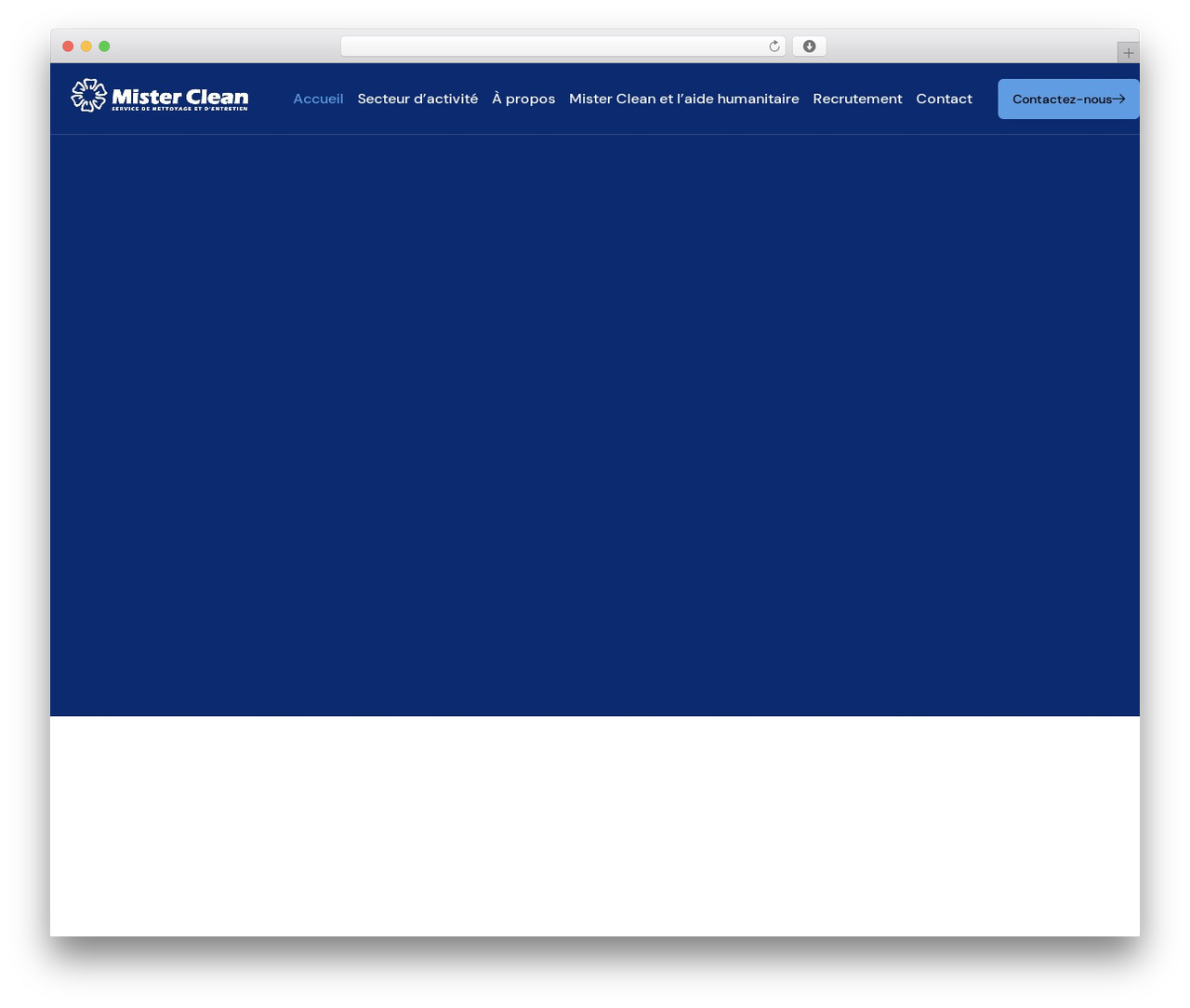This screenshot has height=1008, width=1190.
Task: Close the browser window with the red button
Action: [68, 46]
